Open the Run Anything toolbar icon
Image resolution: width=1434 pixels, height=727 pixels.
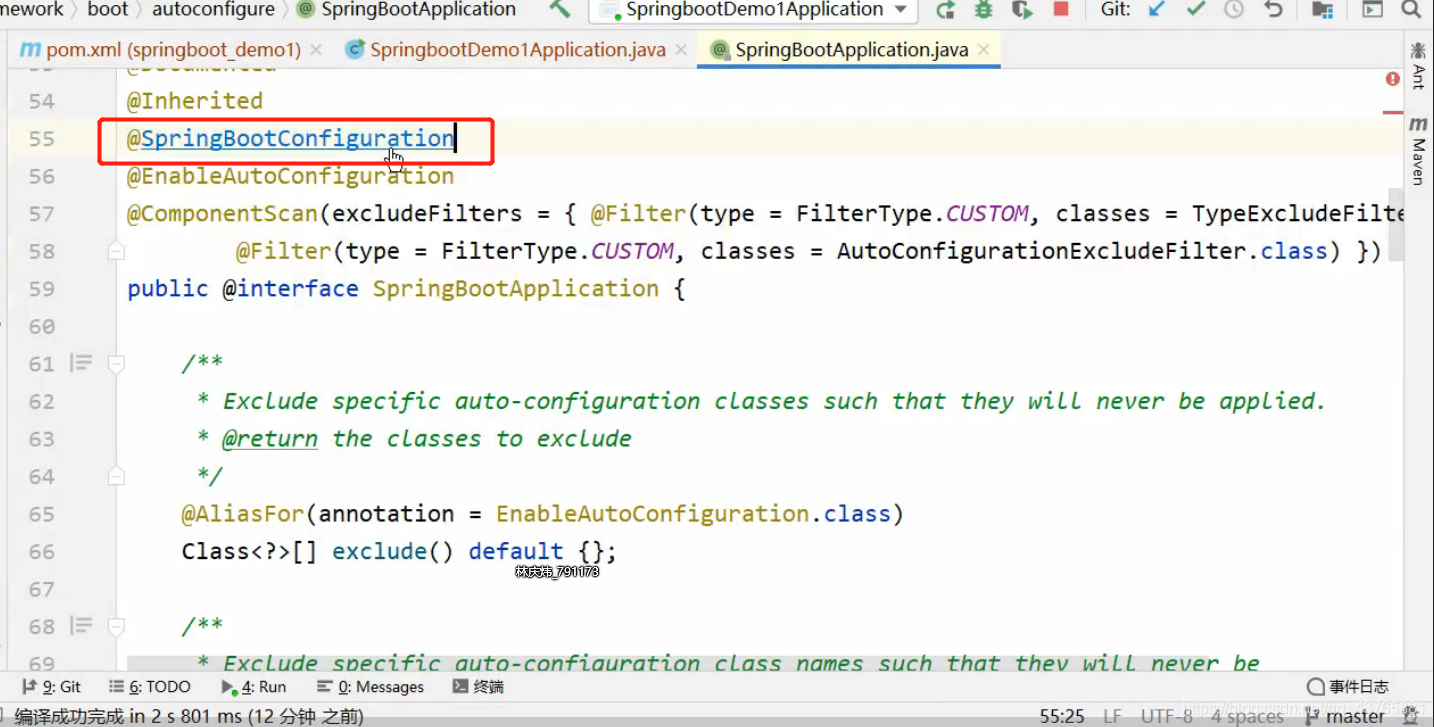pyautogui.click(x=1373, y=10)
